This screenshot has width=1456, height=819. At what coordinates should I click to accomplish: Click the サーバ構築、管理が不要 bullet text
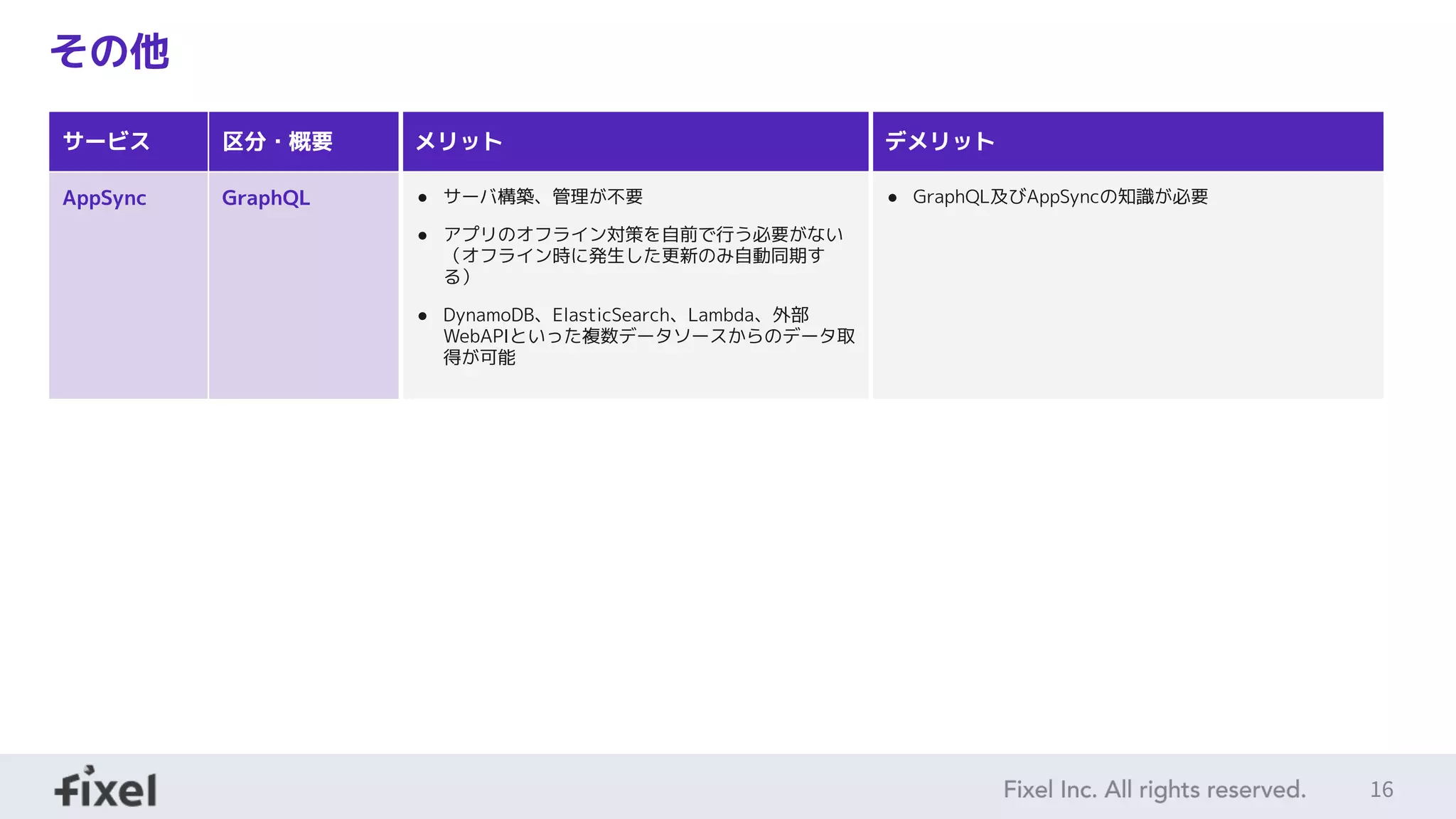[543, 196]
